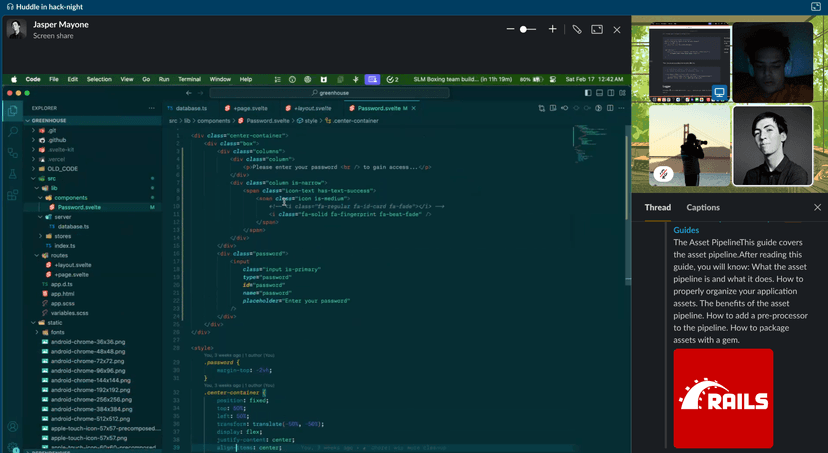
Task: Open the Guides link in thread
Action: click(x=686, y=230)
